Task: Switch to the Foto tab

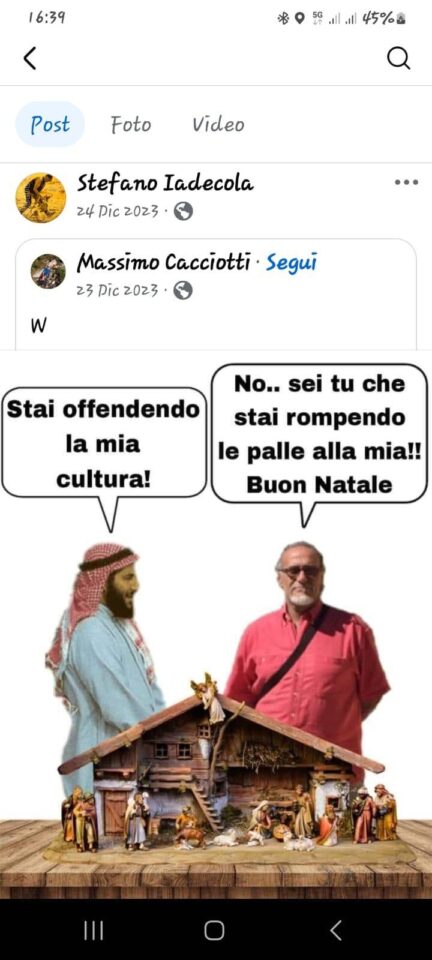Action: pos(130,125)
